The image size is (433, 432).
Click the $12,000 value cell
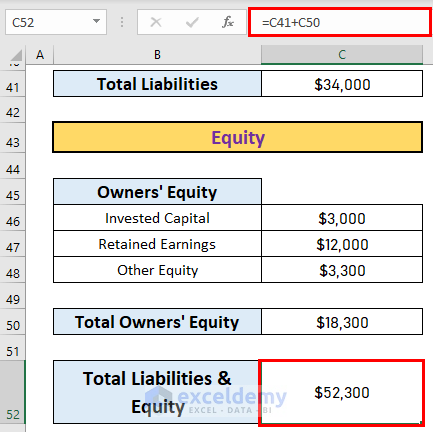(x=342, y=244)
